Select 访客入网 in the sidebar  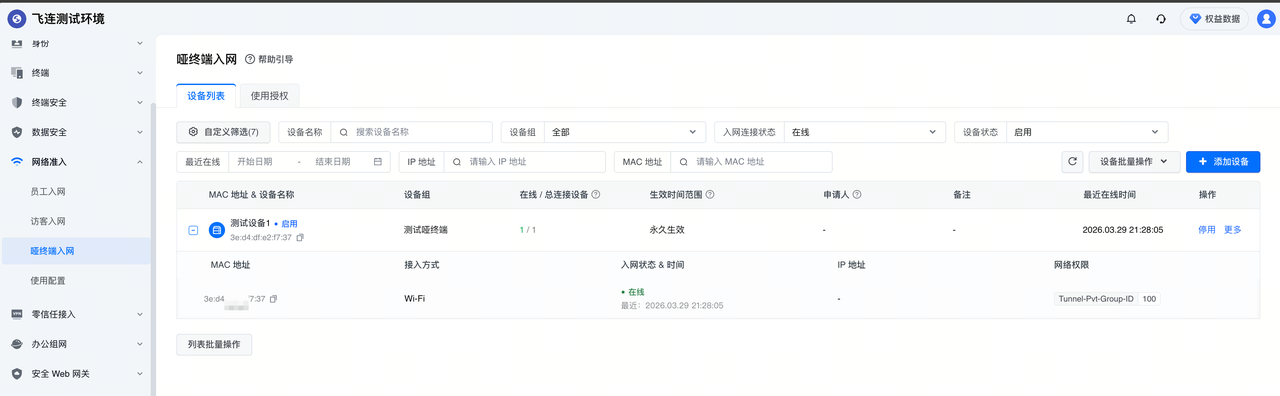point(48,221)
